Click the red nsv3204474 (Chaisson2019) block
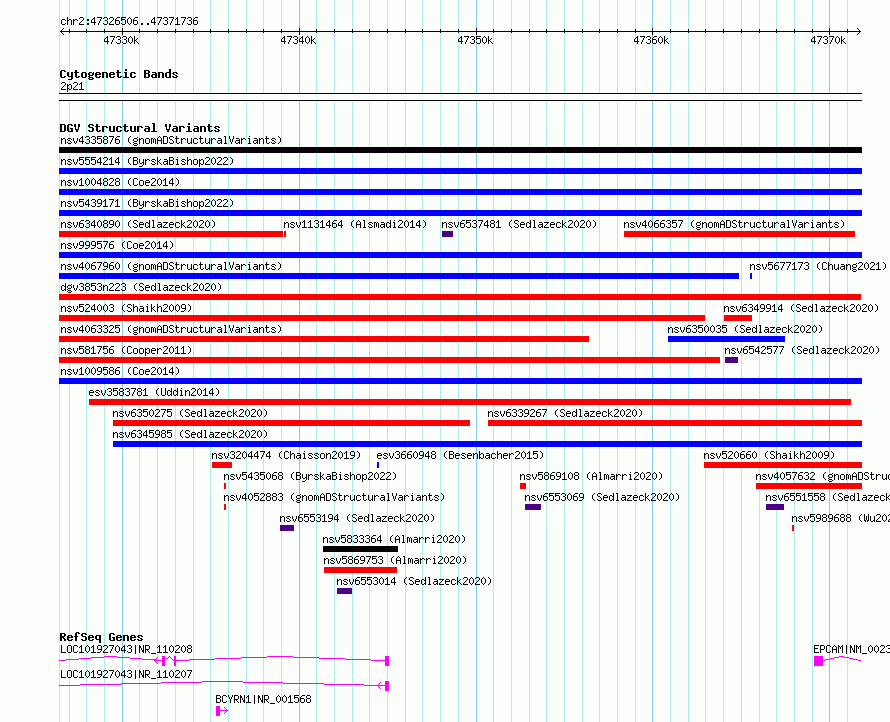The height and width of the screenshot is (722, 890). point(221,465)
